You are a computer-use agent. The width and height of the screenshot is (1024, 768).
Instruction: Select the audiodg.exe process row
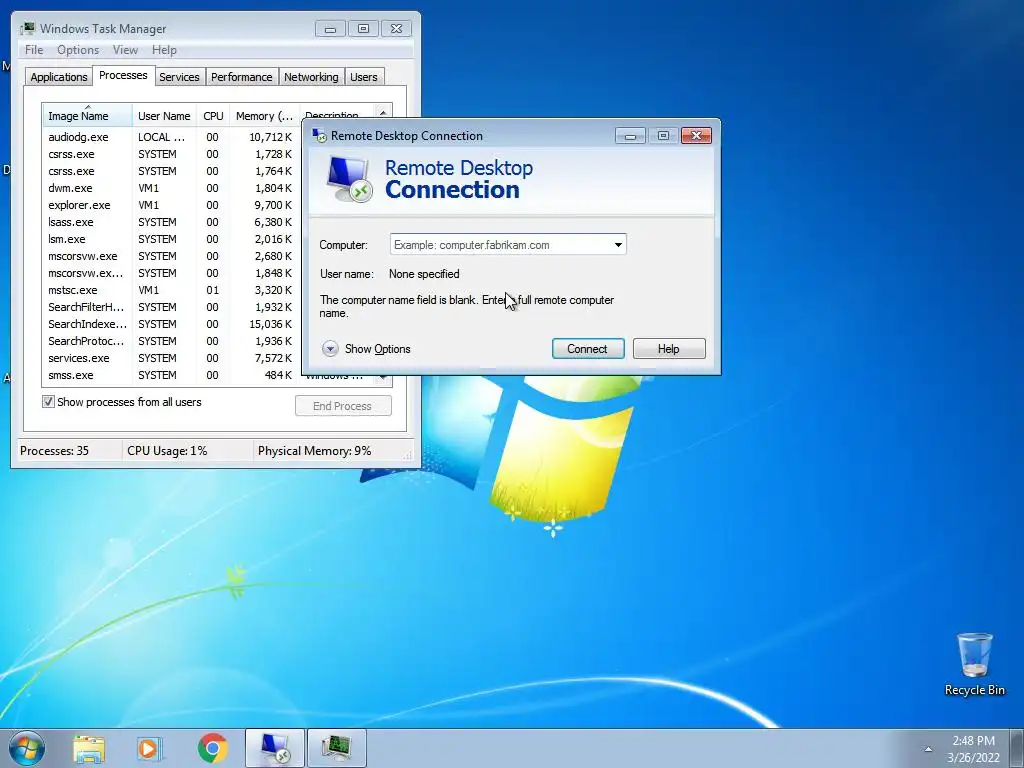point(172,137)
